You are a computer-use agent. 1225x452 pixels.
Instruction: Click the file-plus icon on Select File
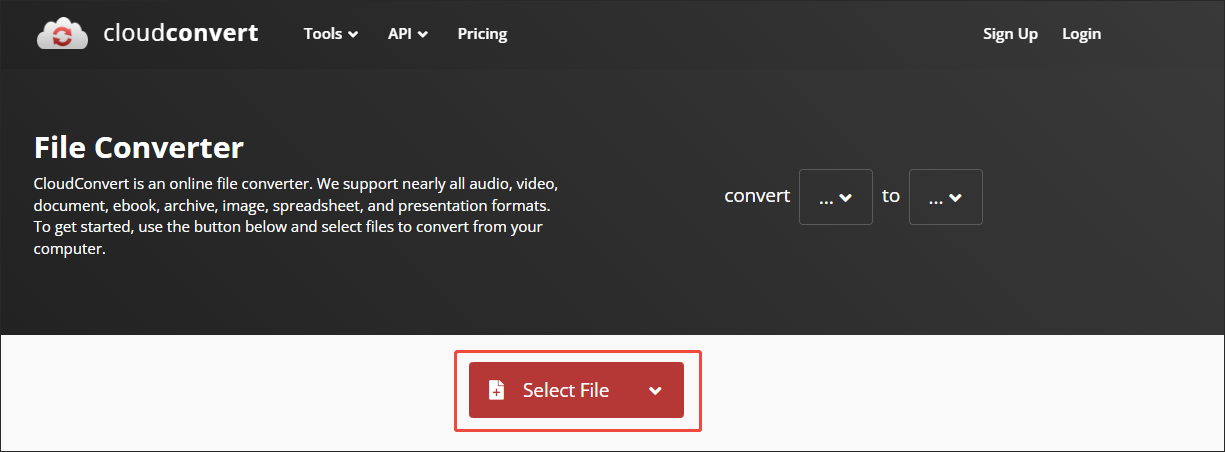pos(496,390)
